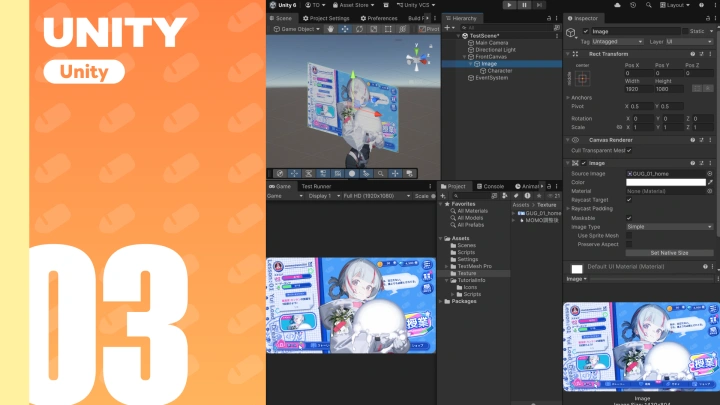Lock the Hierarchy panel
Viewport: 720px width, 405px height.
(x=549, y=18)
